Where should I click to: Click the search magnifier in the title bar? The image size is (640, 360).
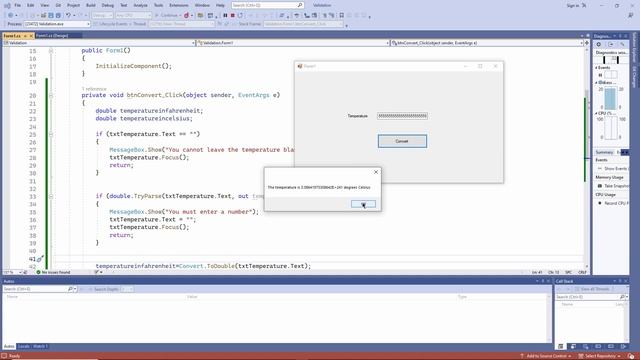tap(300, 5)
